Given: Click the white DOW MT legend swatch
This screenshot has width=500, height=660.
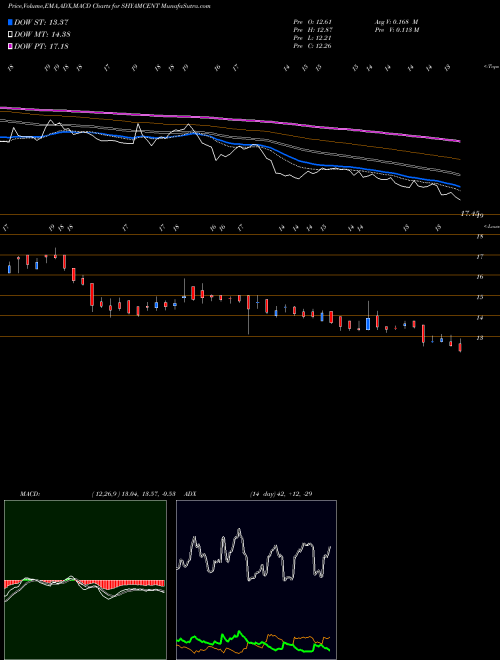Looking at the screenshot, I should [10, 34].
